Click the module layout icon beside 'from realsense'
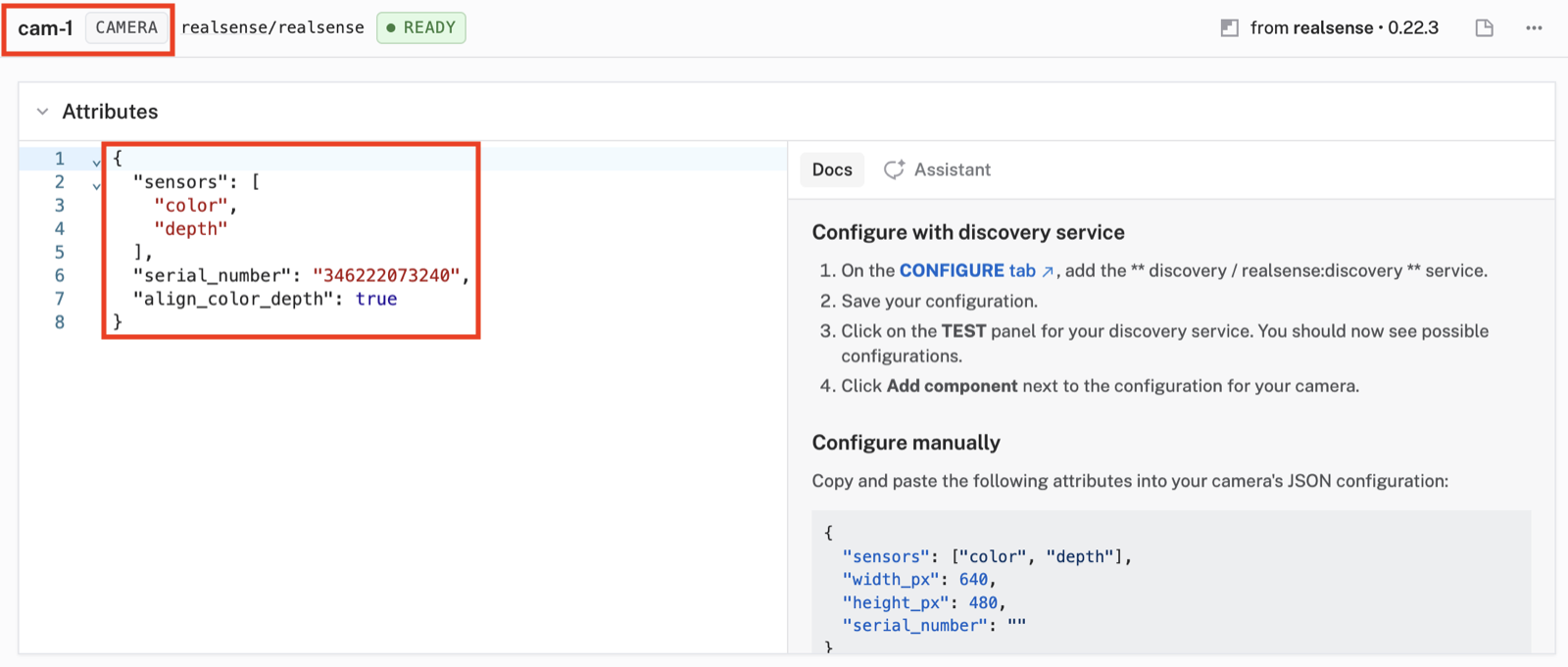The image size is (1568, 667). coord(1229,27)
